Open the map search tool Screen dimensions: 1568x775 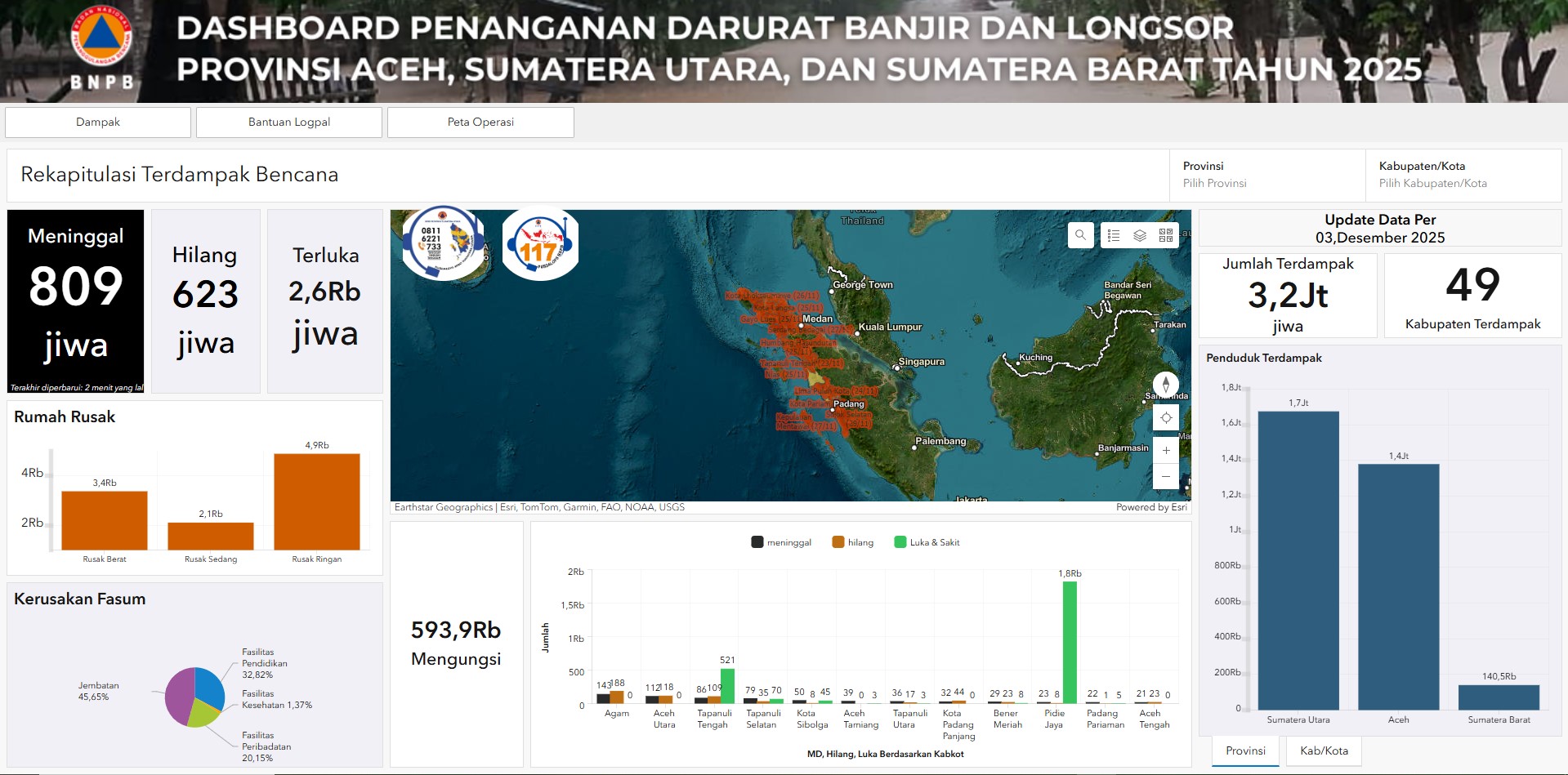[1080, 235]
